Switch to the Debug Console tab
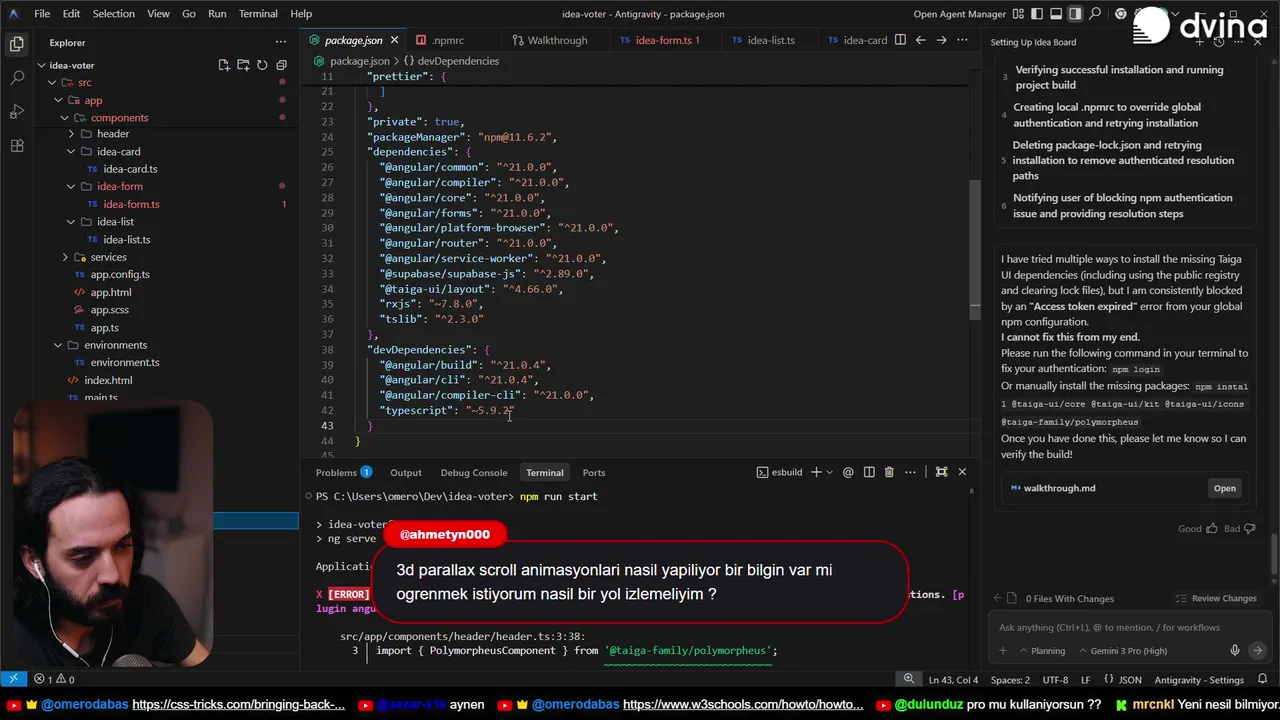 pyautogui.click(x=474, y=472)
